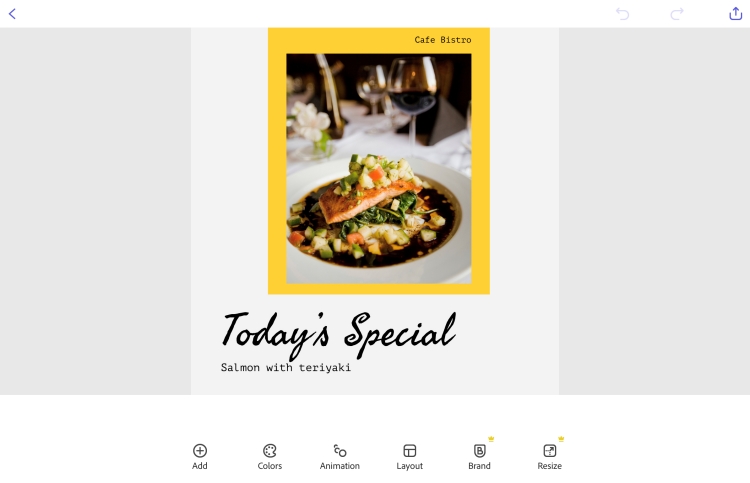Open the Colors palette icon
Image resolution: width=750 pixels, height=483 pixels.
(x=270, y=450)
